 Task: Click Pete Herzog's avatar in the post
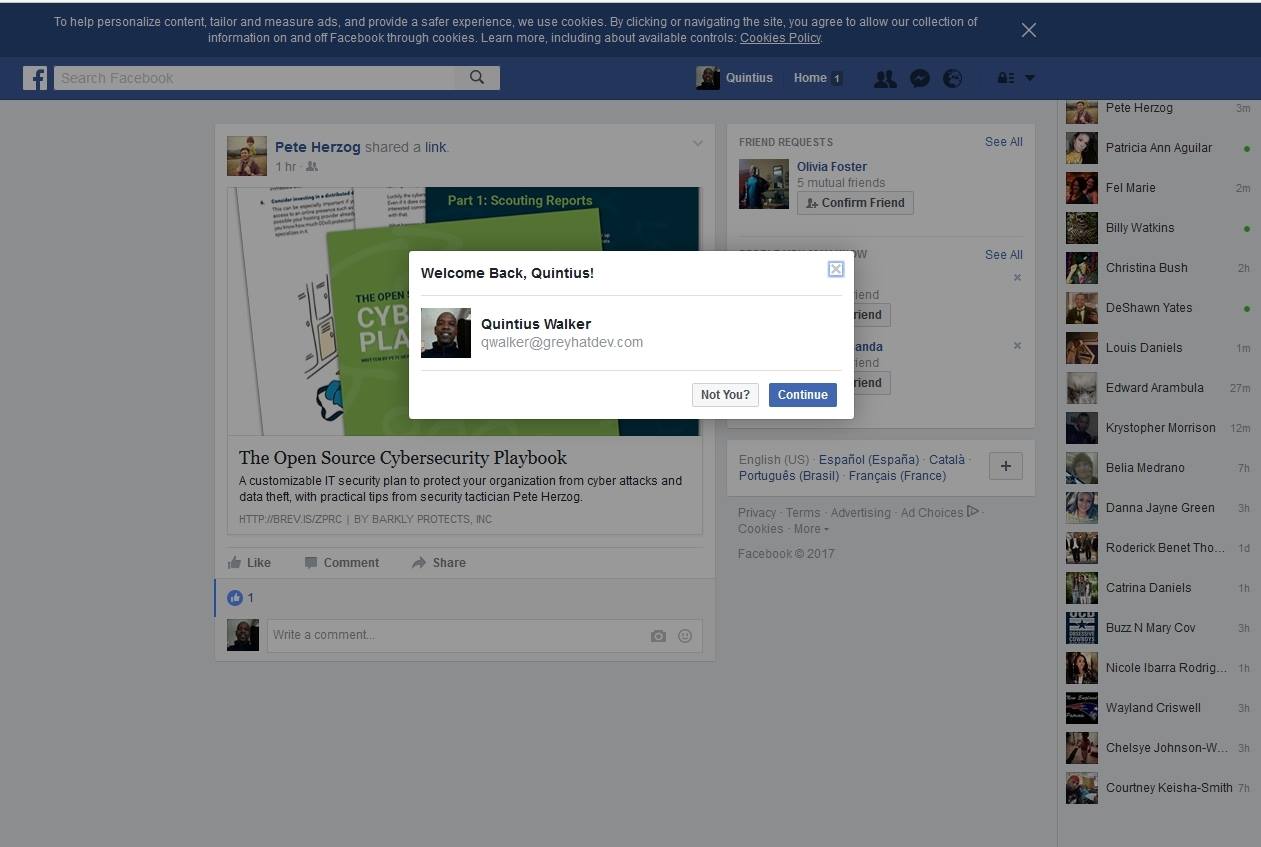[x=247, y=156]
